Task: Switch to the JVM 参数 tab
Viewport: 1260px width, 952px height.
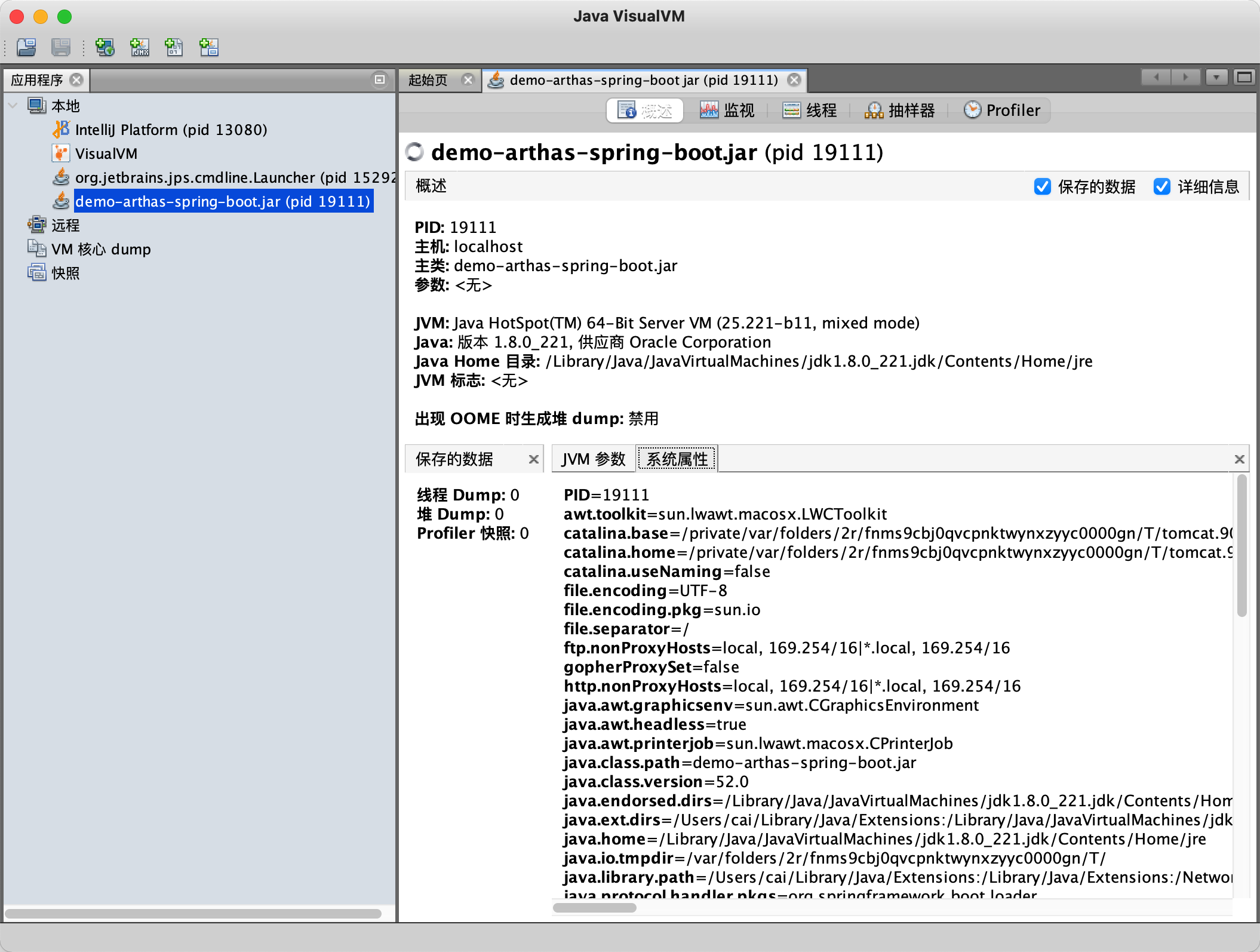Action: coord(593,459)
